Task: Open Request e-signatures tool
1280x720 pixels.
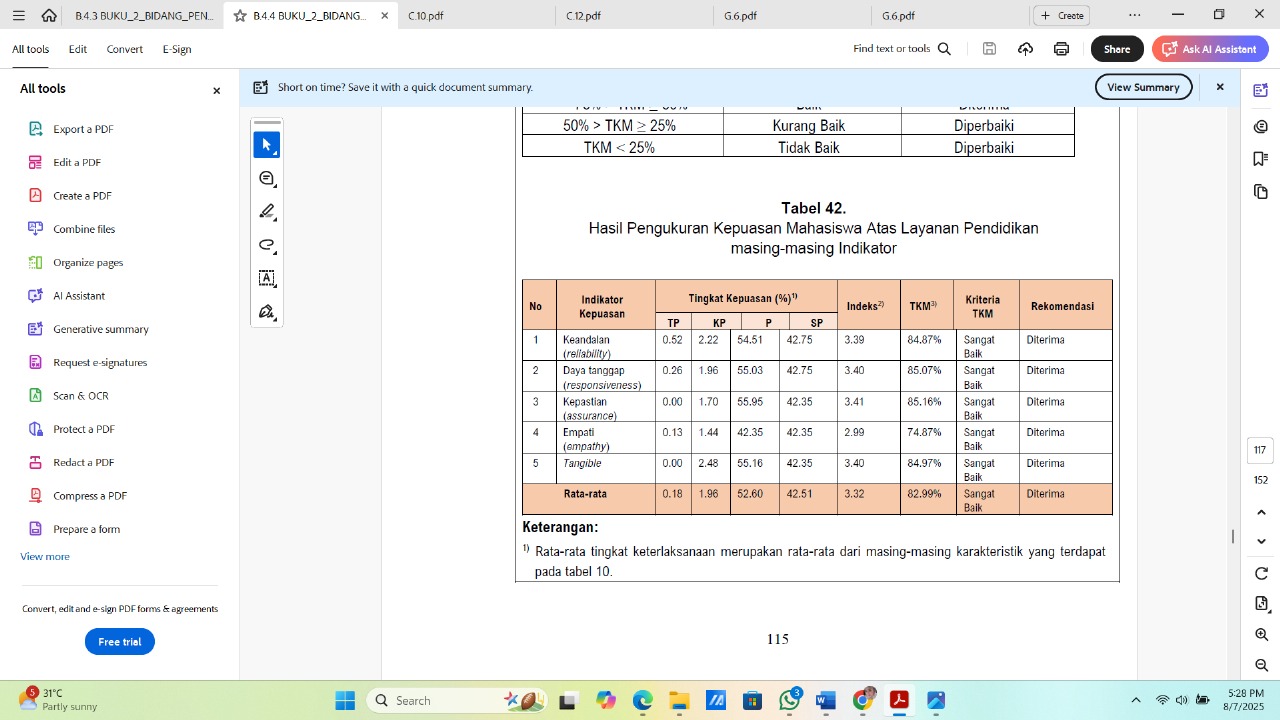Action: click(100, 362)
